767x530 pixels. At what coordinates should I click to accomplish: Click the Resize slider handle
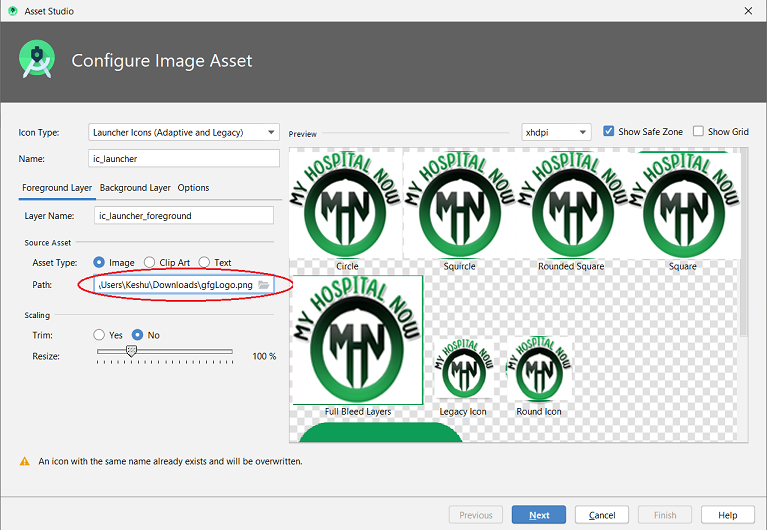[131, 351]
